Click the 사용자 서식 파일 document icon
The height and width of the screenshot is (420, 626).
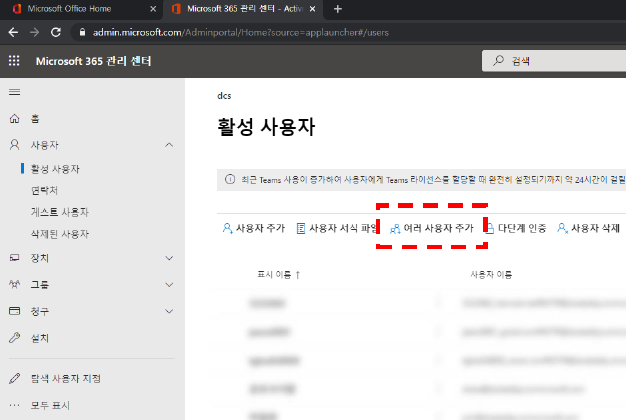pyautogui.click(x=301, y=228)
